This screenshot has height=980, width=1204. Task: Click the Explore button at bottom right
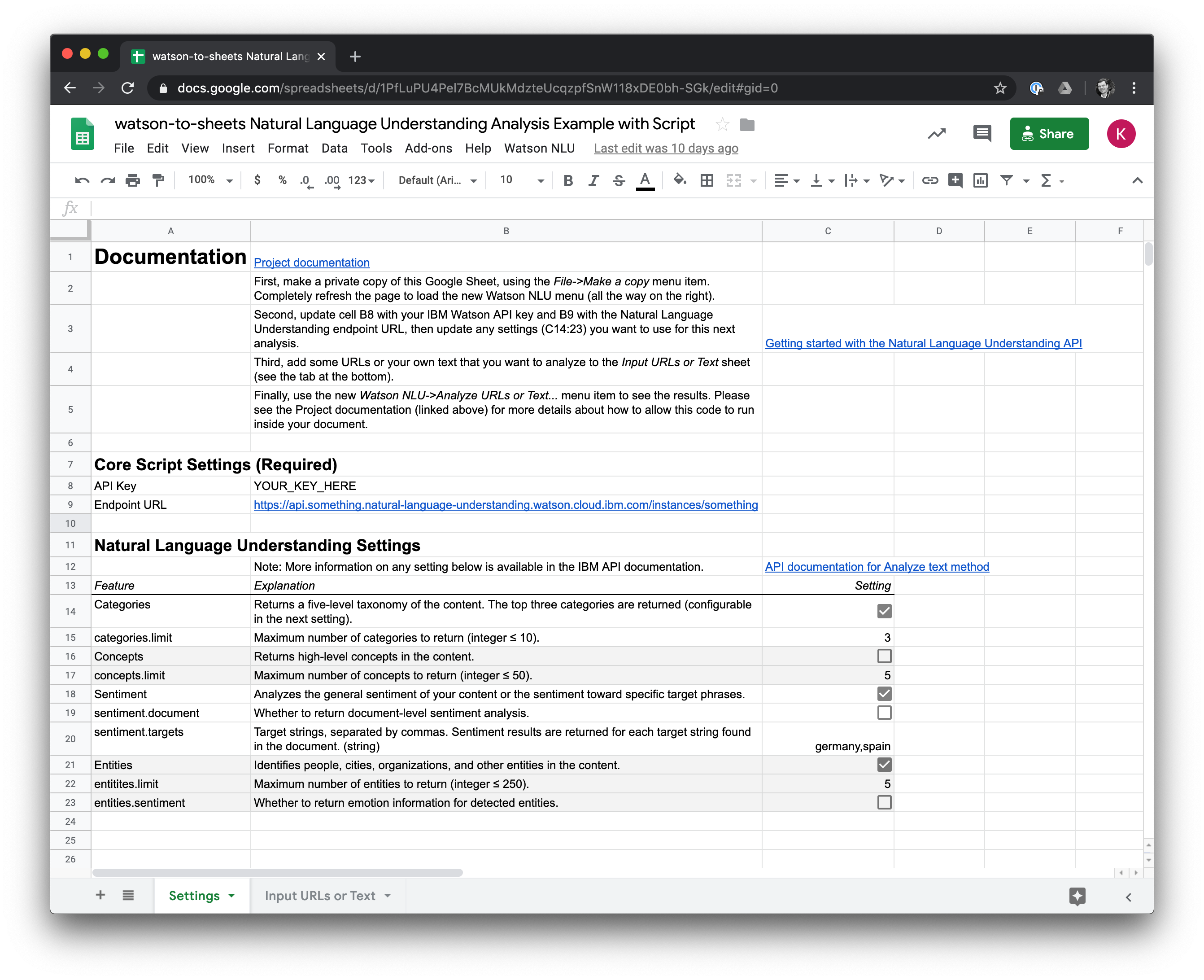tap(1077, 896)
